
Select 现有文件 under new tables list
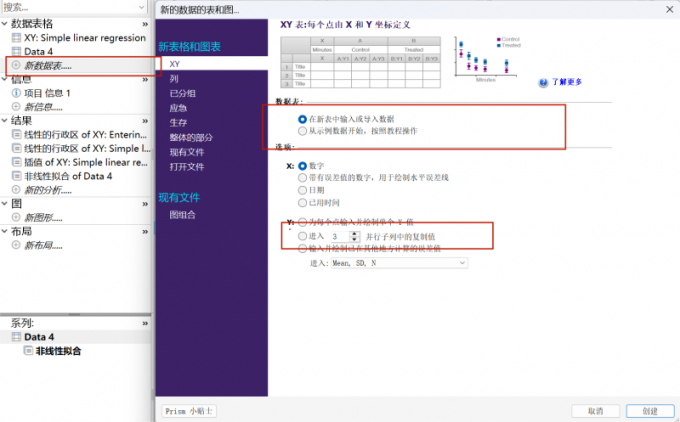(187, 152)
